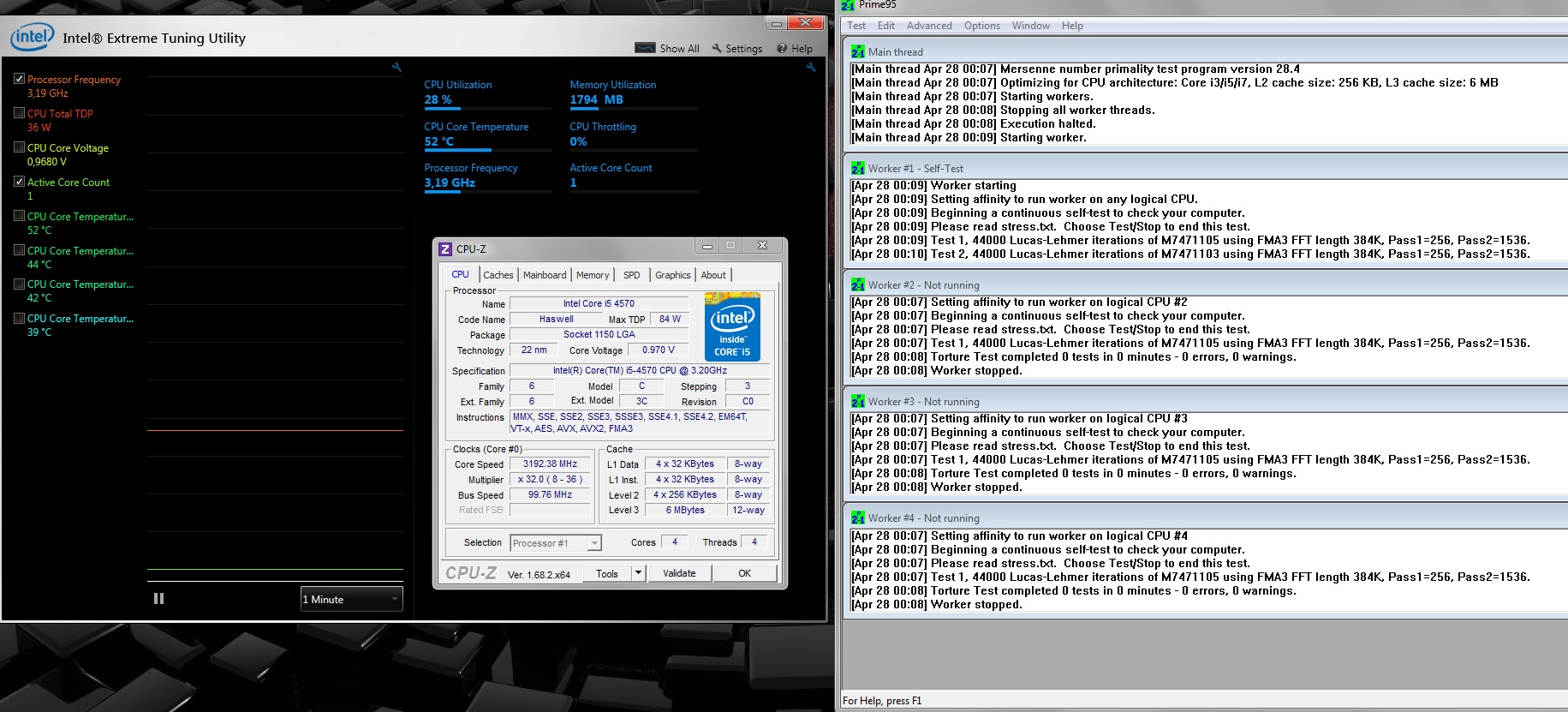Click the Code Name Haswell field

click(557, 319)
